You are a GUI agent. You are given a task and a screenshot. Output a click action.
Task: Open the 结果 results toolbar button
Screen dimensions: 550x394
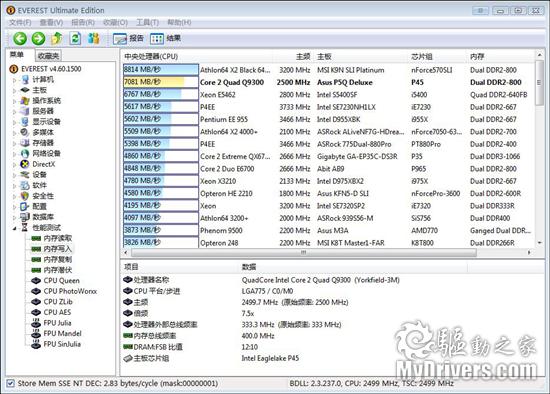pos(165,38)
